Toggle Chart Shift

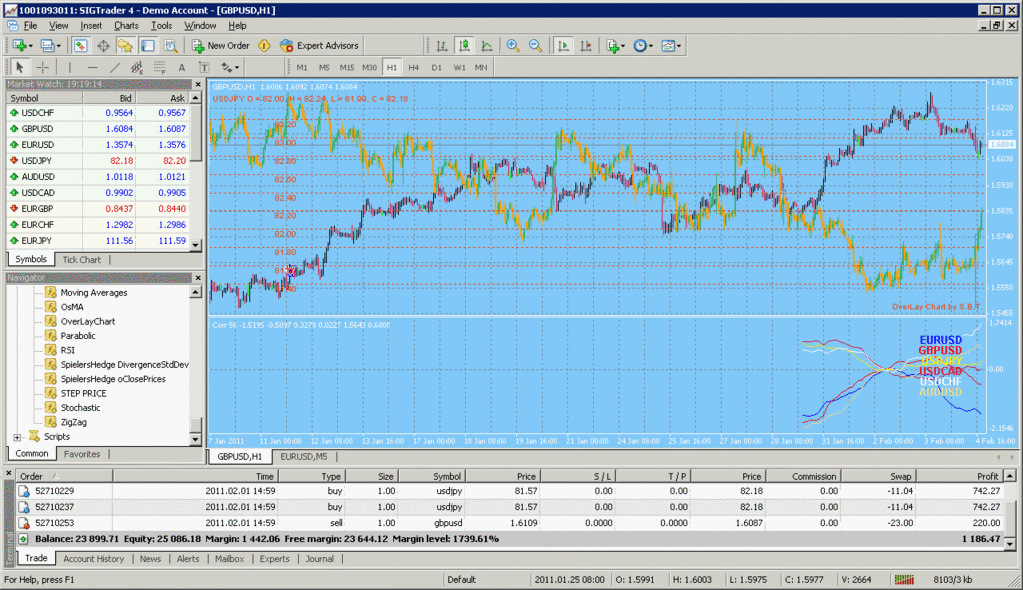586,46
